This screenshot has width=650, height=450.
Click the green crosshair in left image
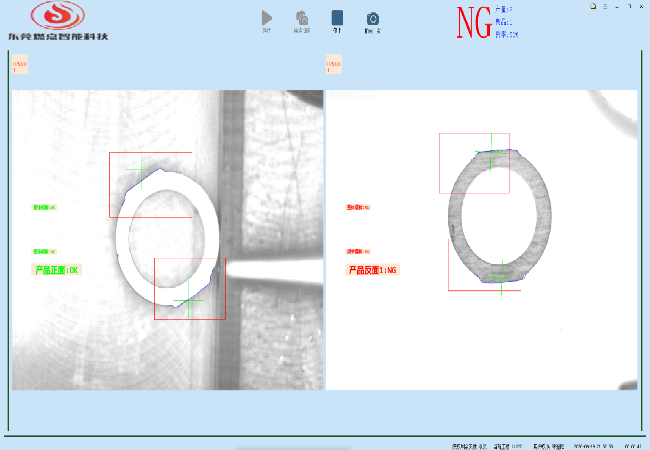click(x=189, y=299)
